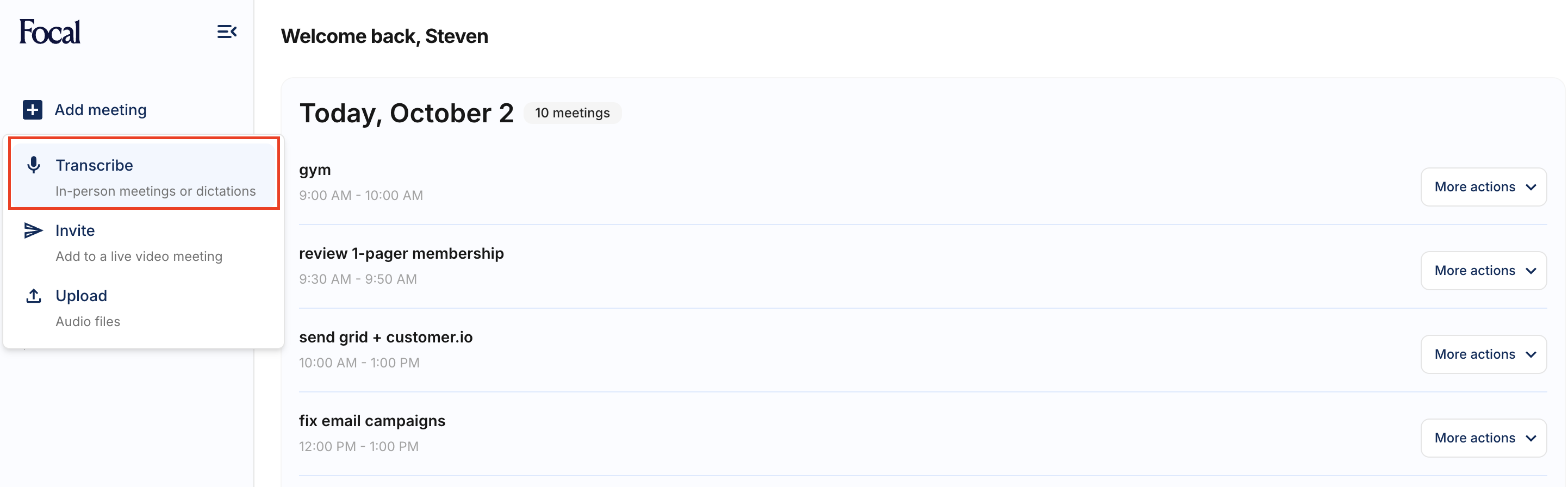The height and width of the screenshot is (487, 1568).
Task: Open send grid + customer.io meeting
Action: [385, 337]
